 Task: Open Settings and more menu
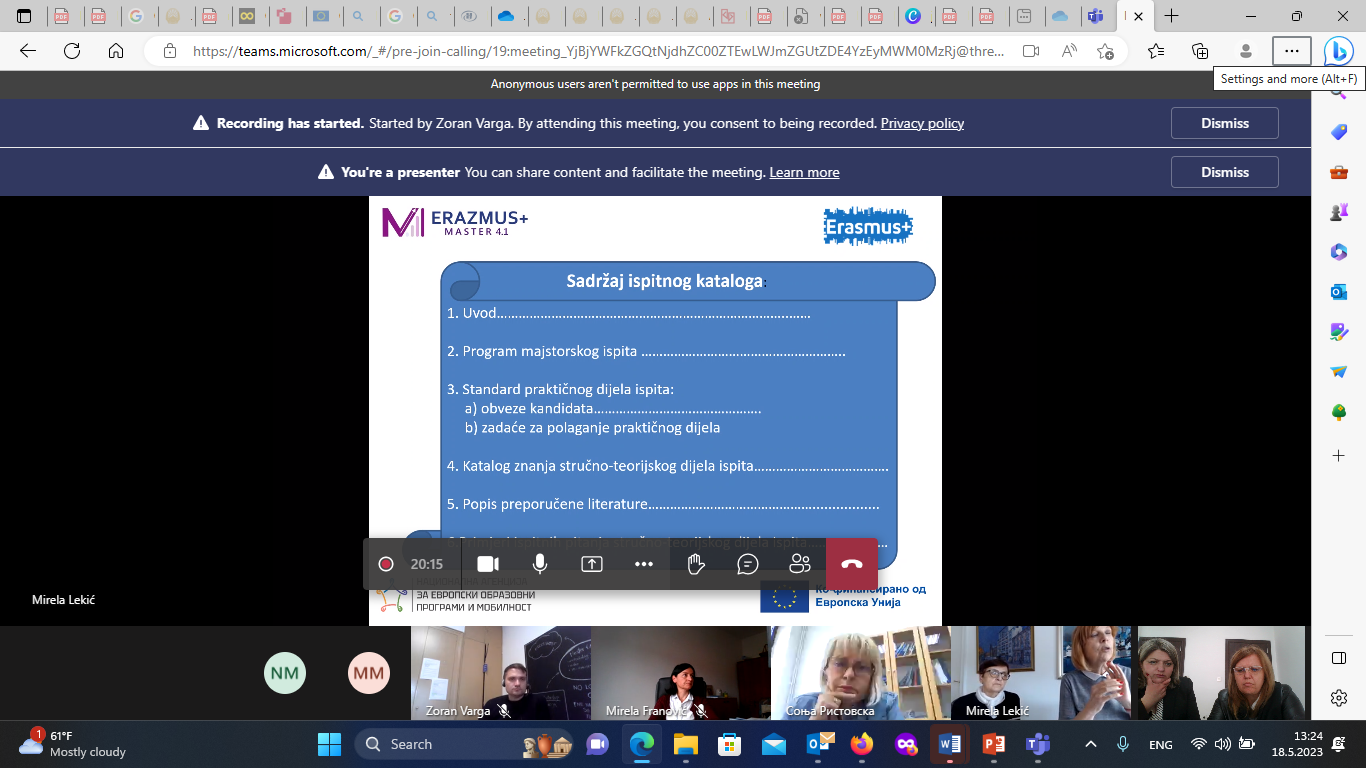point(1292,51)
